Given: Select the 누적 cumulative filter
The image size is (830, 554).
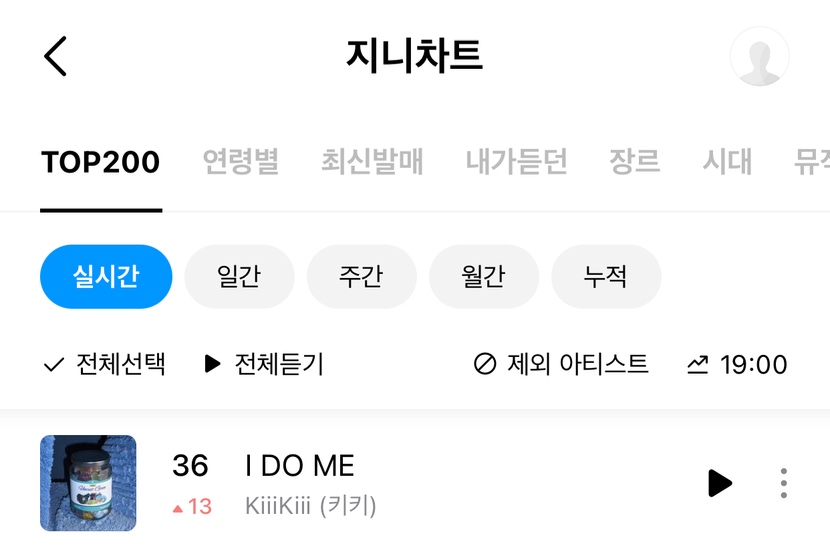Looking at the screenshot, I should coord(606,277).
